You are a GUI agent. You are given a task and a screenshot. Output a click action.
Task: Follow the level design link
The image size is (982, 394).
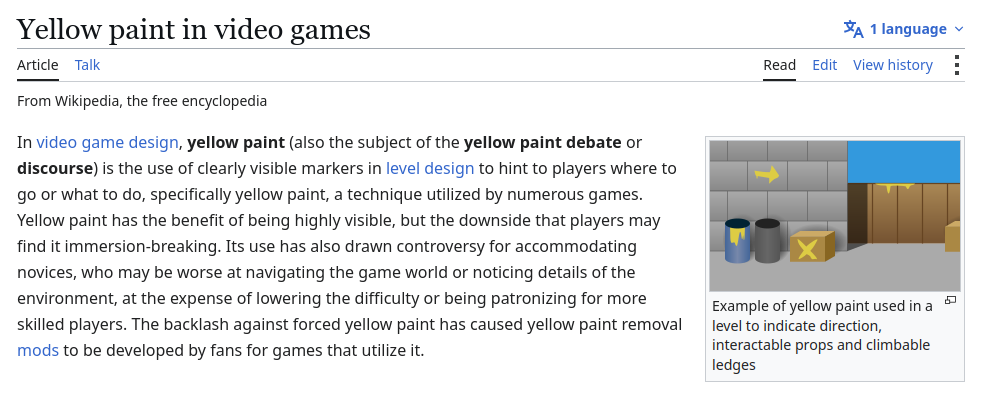(x=430, y=168)
